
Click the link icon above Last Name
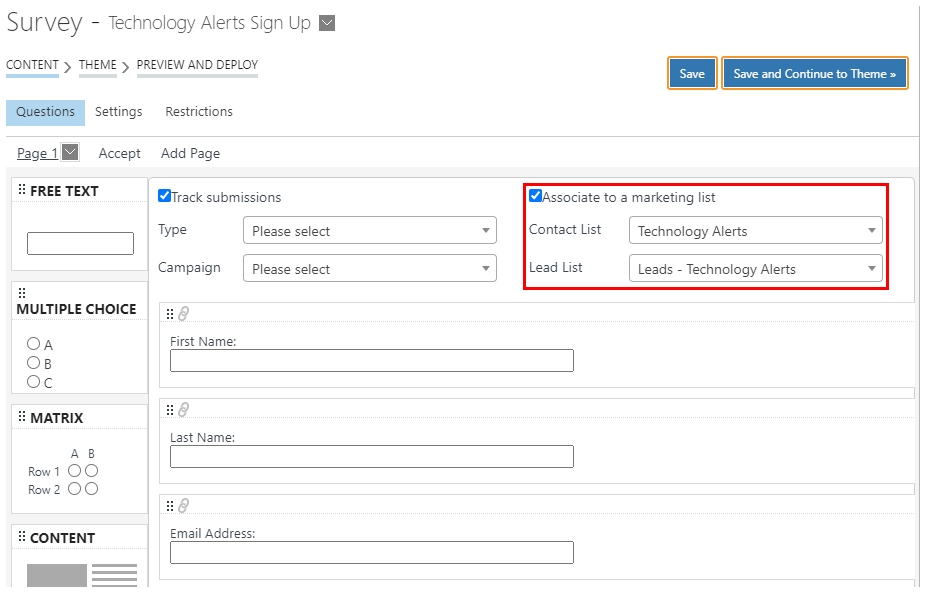pyautogui.click(x=183, y=410)
